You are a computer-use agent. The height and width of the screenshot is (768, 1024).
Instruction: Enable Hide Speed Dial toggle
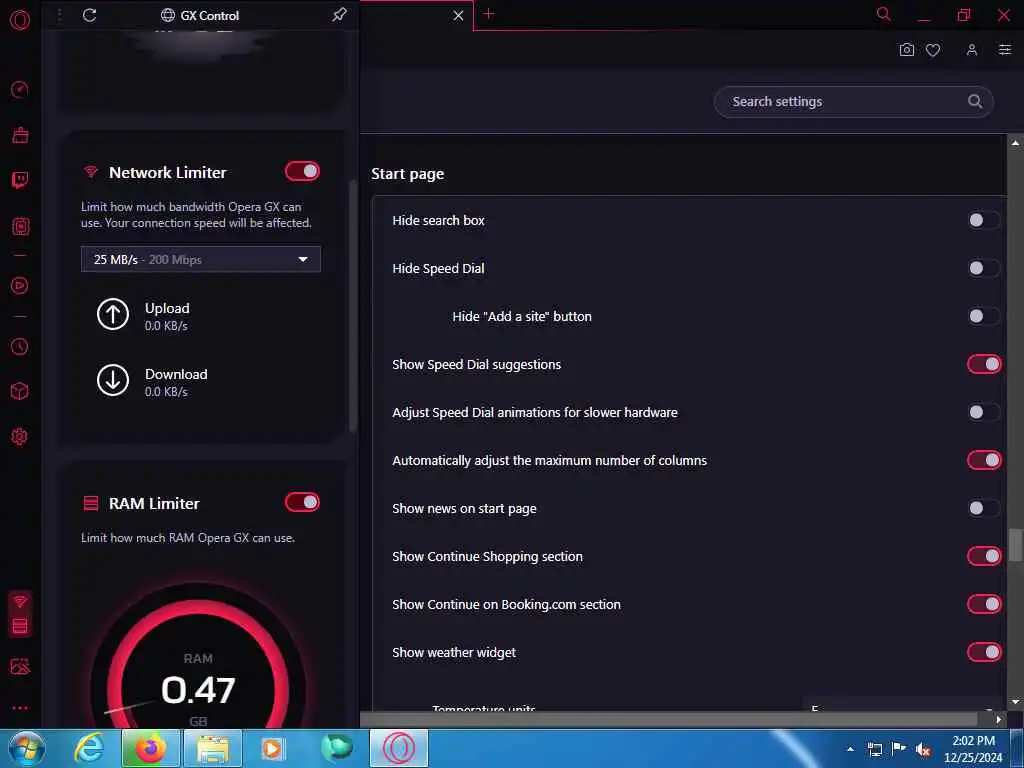(984, 268)
